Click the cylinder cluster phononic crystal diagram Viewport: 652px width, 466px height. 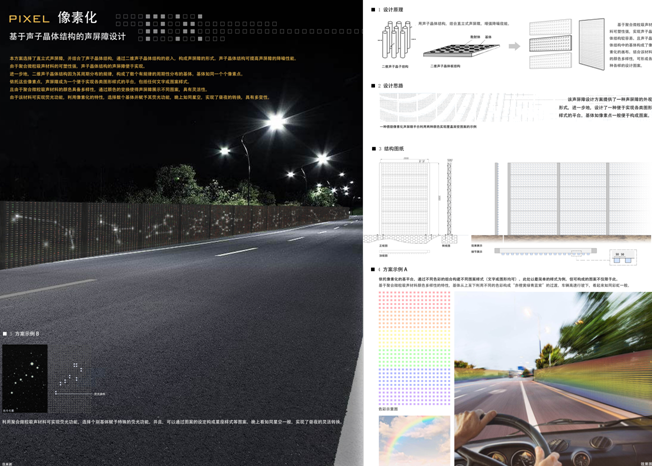(x=396, y=41)
